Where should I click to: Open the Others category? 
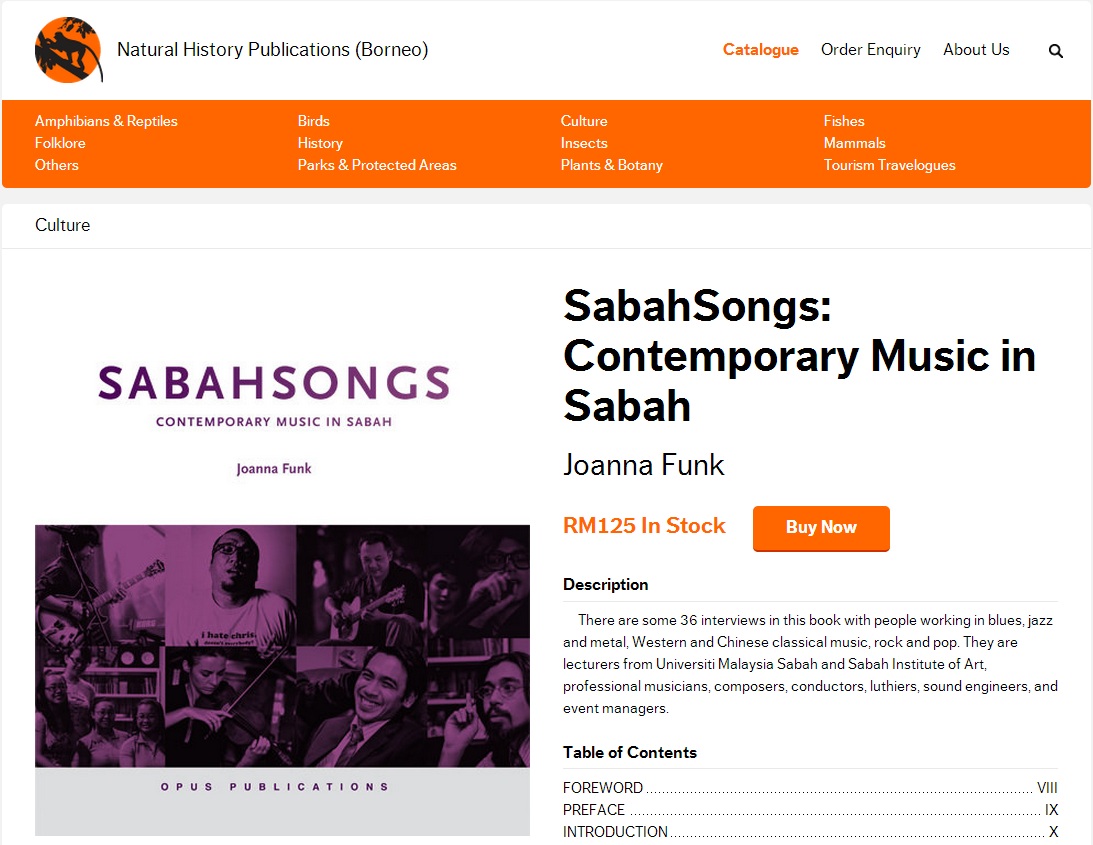click(56, 165)
